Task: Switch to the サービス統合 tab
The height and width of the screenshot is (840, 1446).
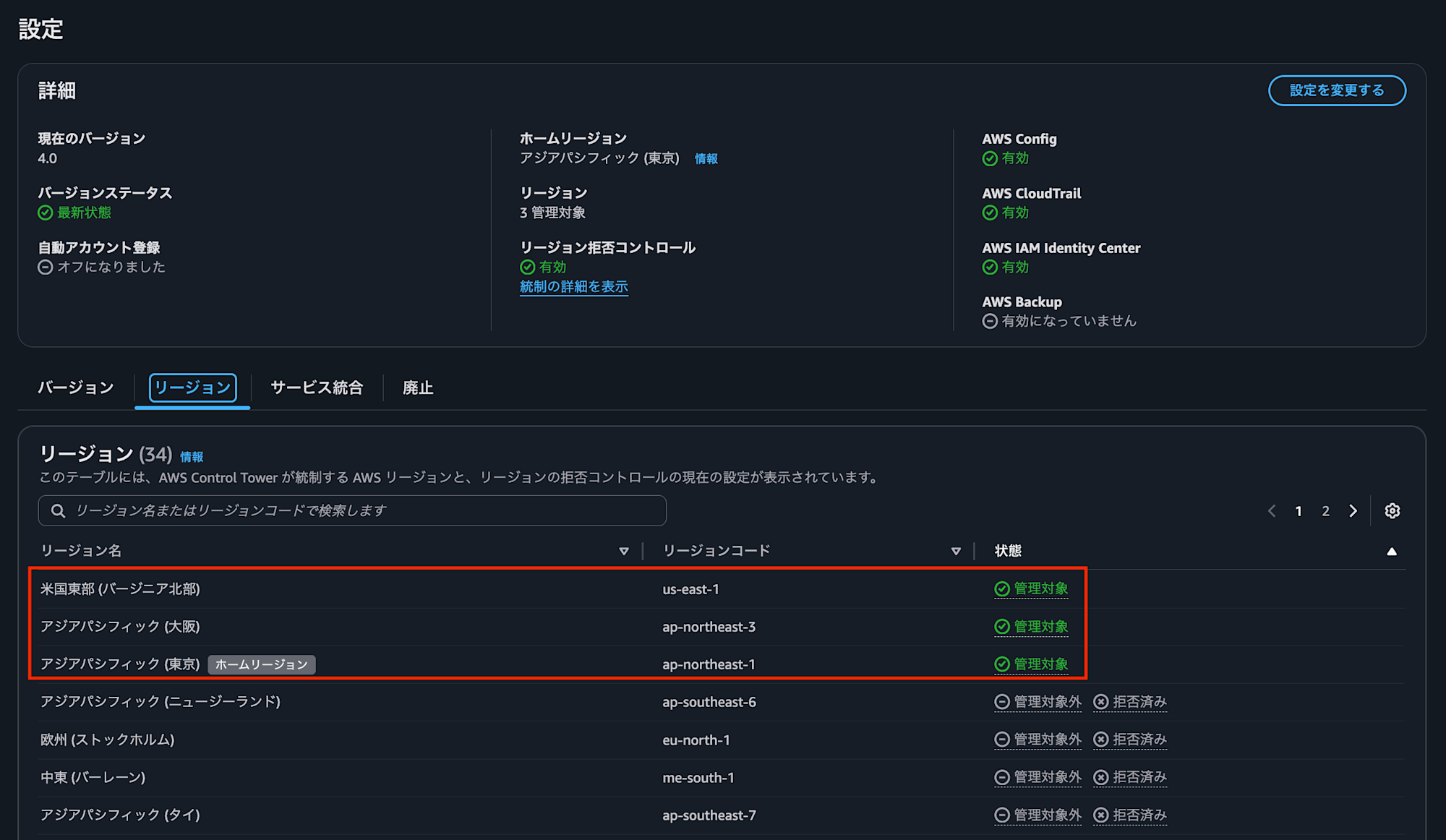Action: pos(317,387)
